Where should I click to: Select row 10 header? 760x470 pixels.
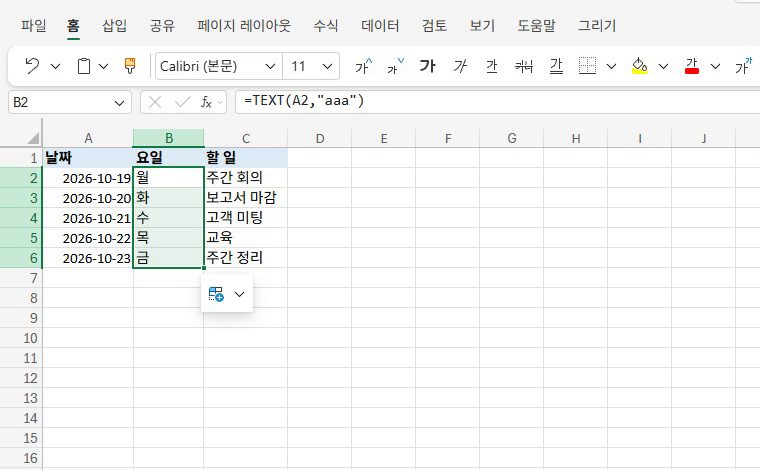coord(21,338)
